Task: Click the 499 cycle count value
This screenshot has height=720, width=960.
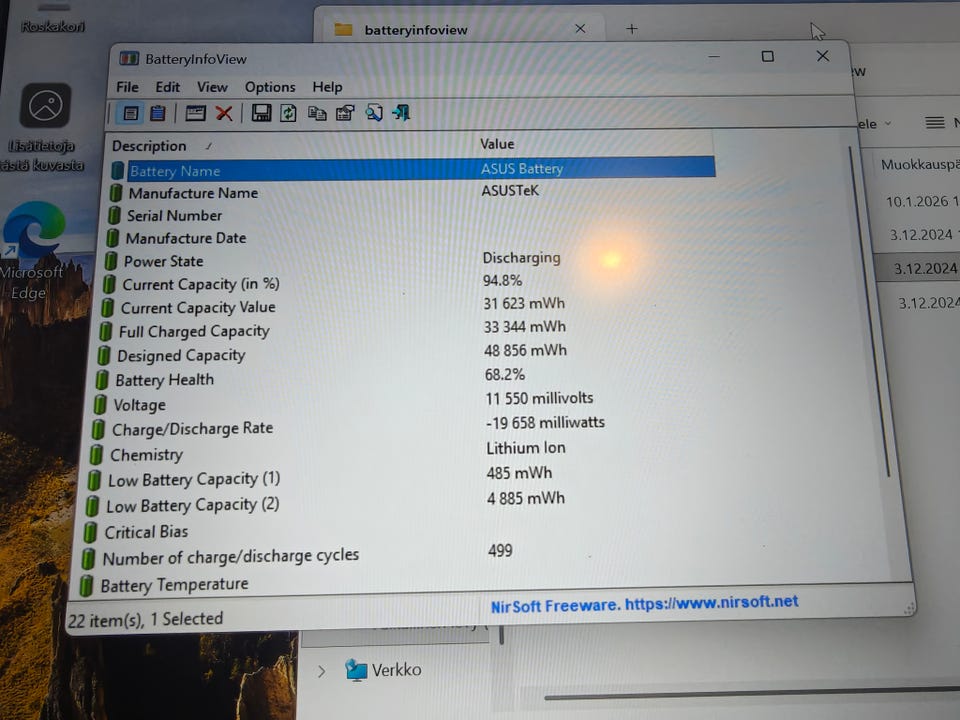Action: click(500, 550)
